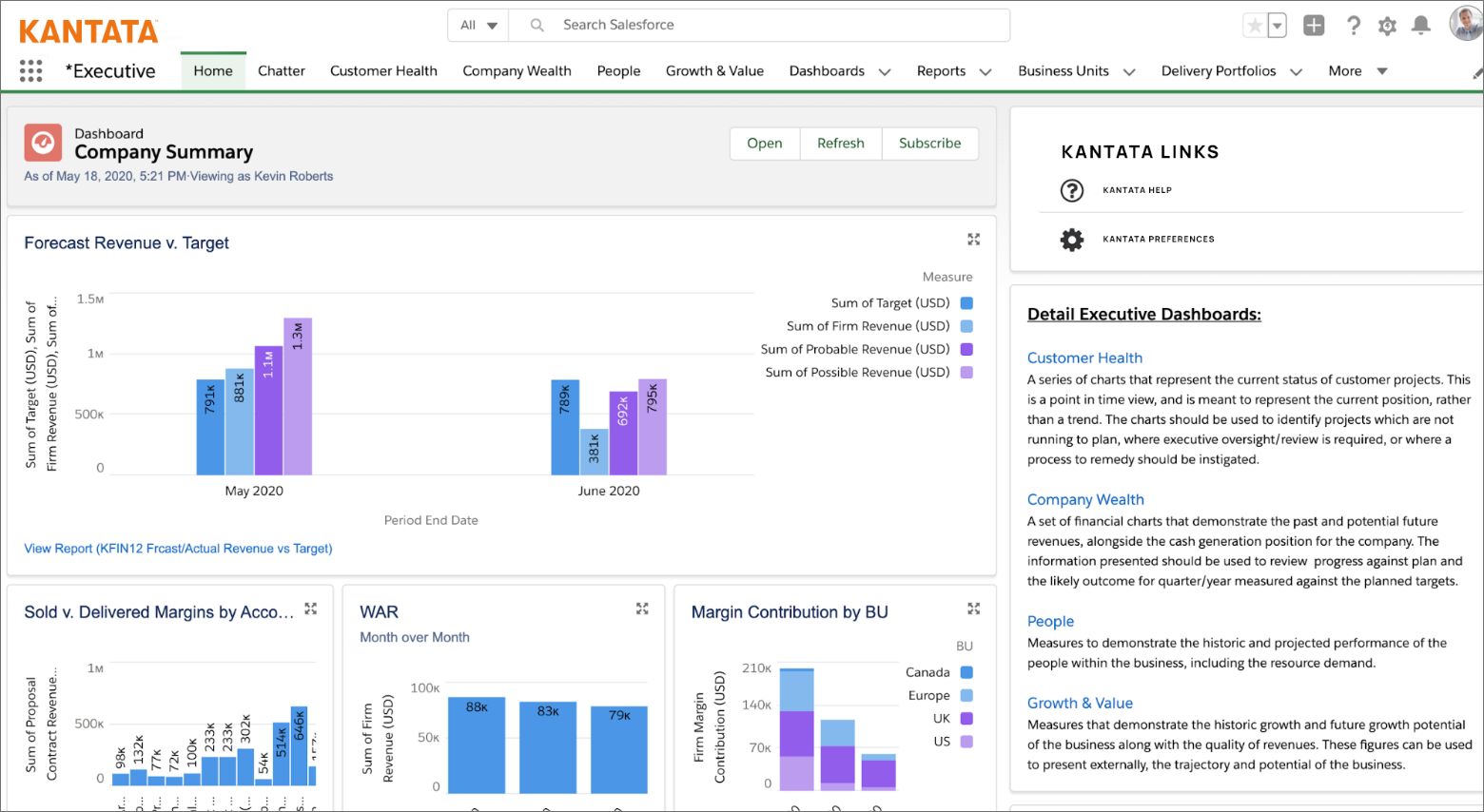Open the Dashboards tab

[827, 71]
